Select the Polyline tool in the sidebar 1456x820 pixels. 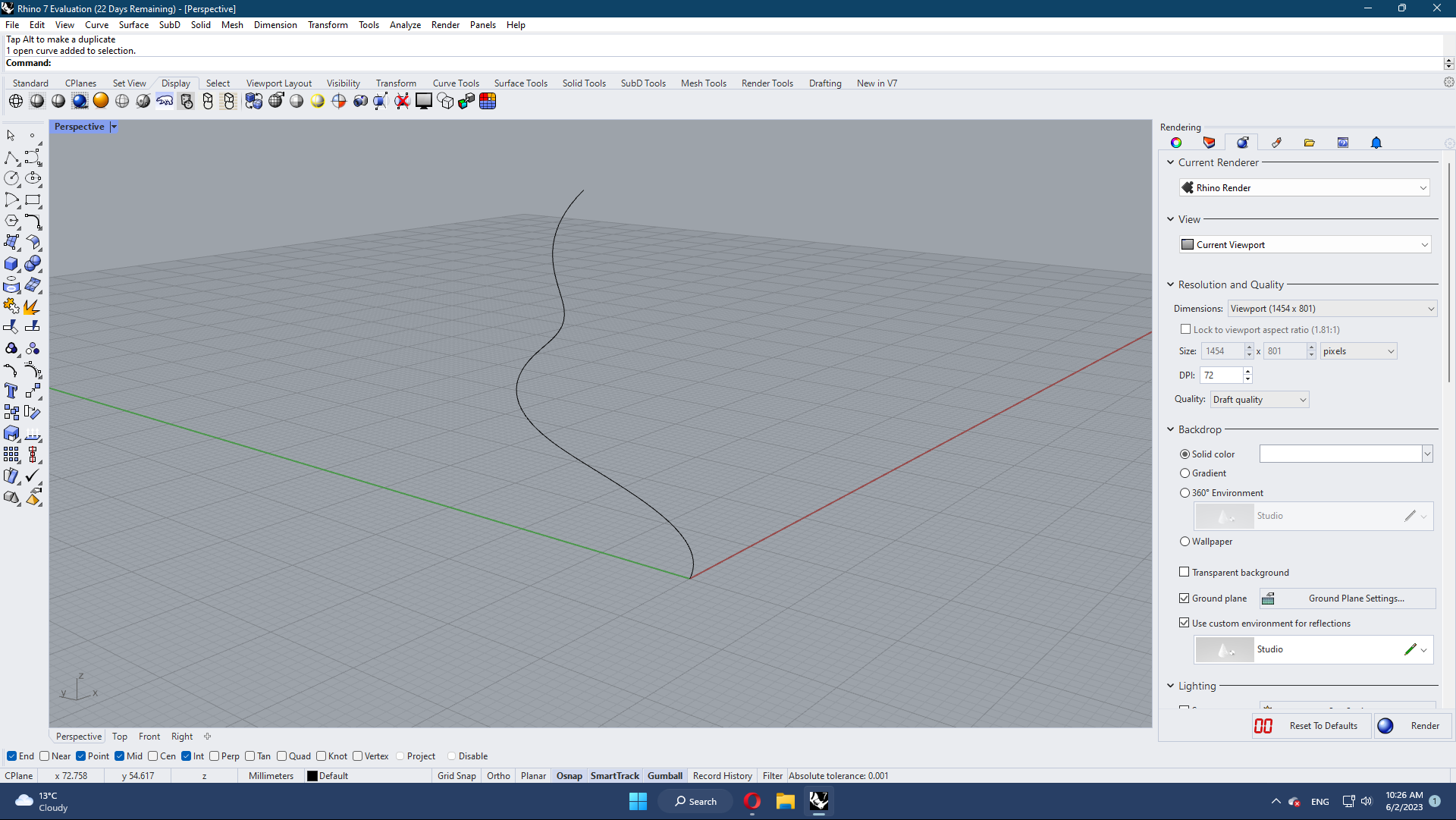click(x=12, y=158)
